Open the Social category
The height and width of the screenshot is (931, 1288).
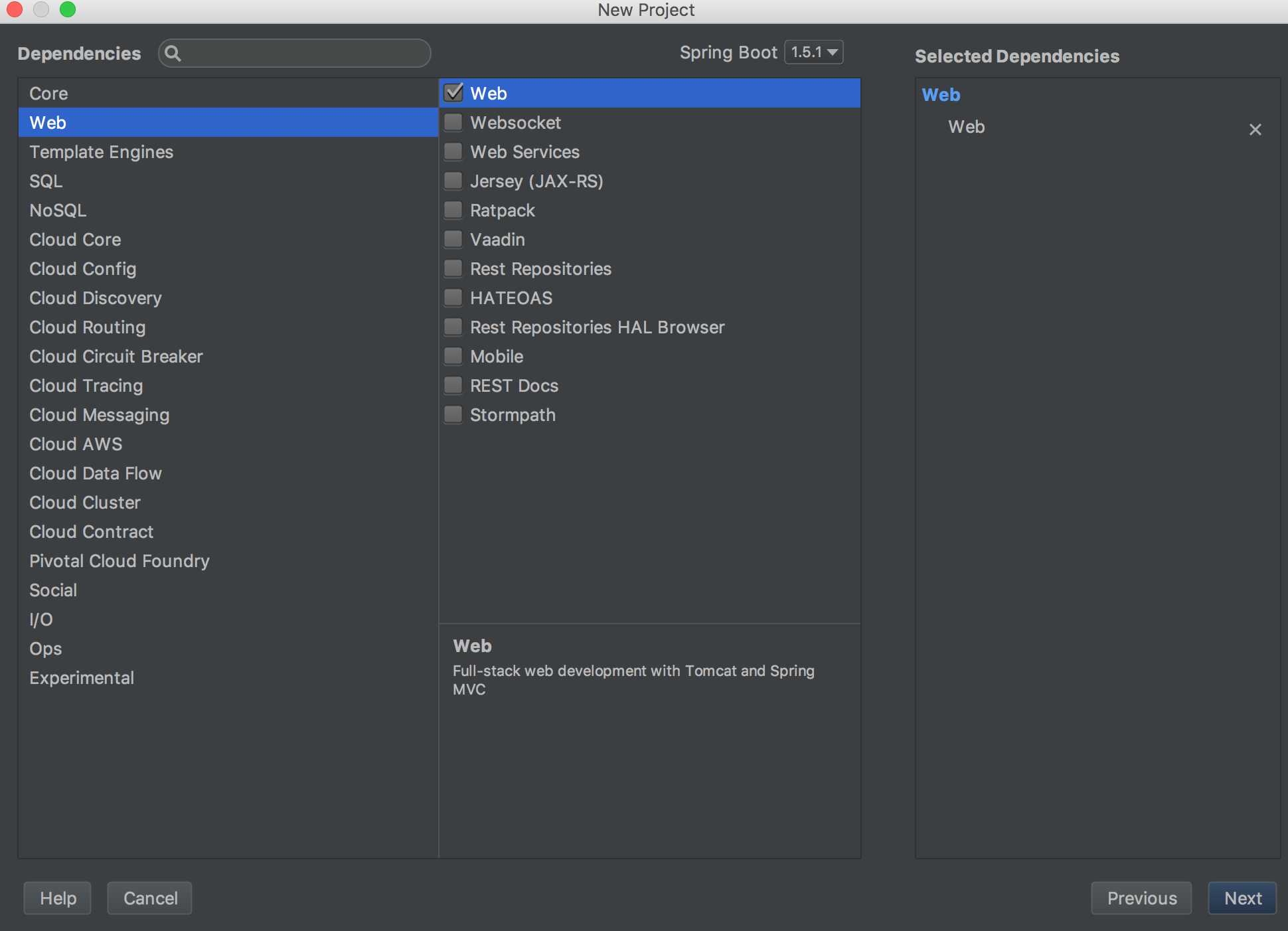pyautogui.click(x=228, y=590)
